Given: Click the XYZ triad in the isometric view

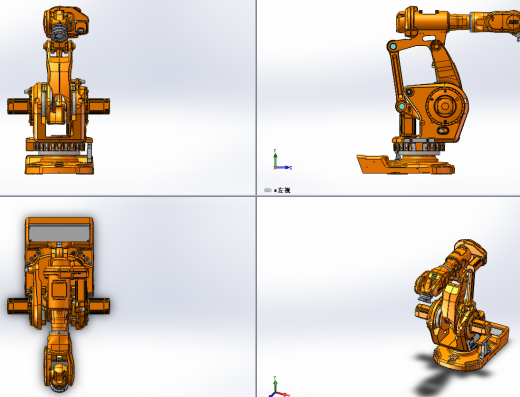Looking at the screenshot, I should (279, 387).
